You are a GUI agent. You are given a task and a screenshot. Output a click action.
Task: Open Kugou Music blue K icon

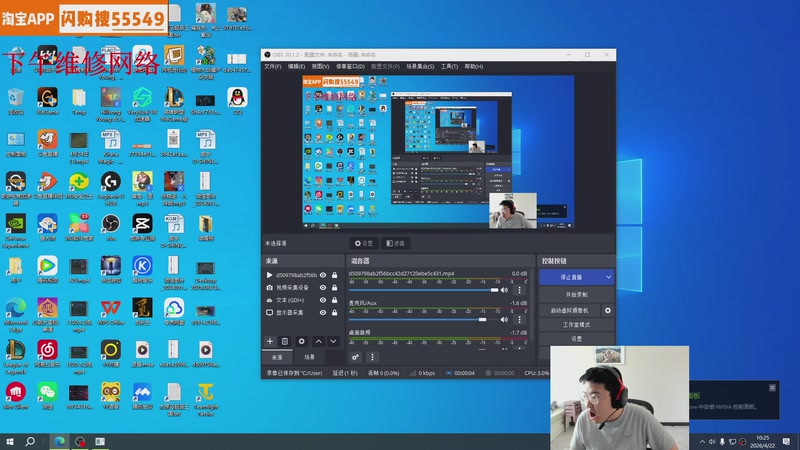(x=142, y=269)
